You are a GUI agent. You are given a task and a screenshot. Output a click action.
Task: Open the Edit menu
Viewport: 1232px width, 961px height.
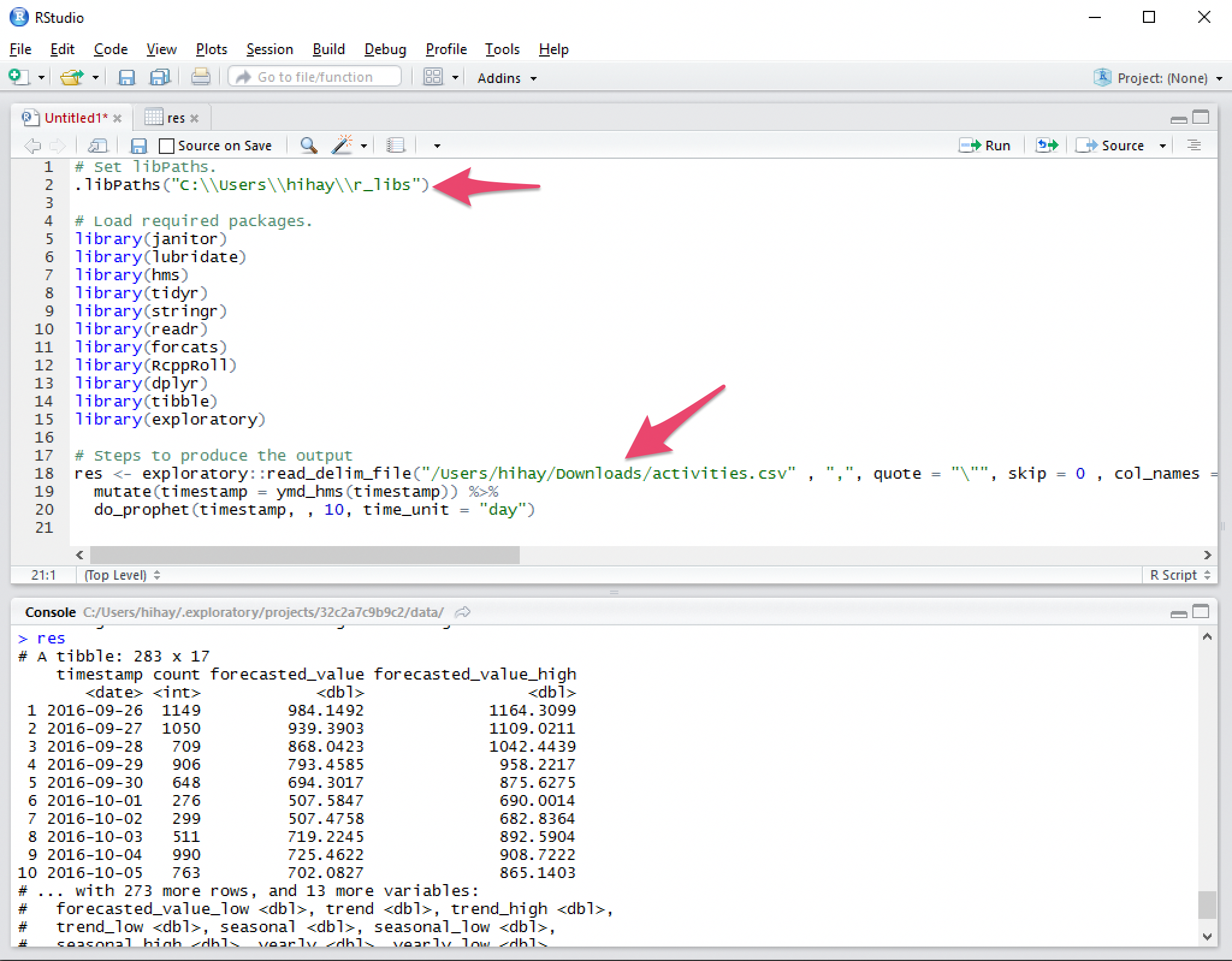click(x=62, y=49)
